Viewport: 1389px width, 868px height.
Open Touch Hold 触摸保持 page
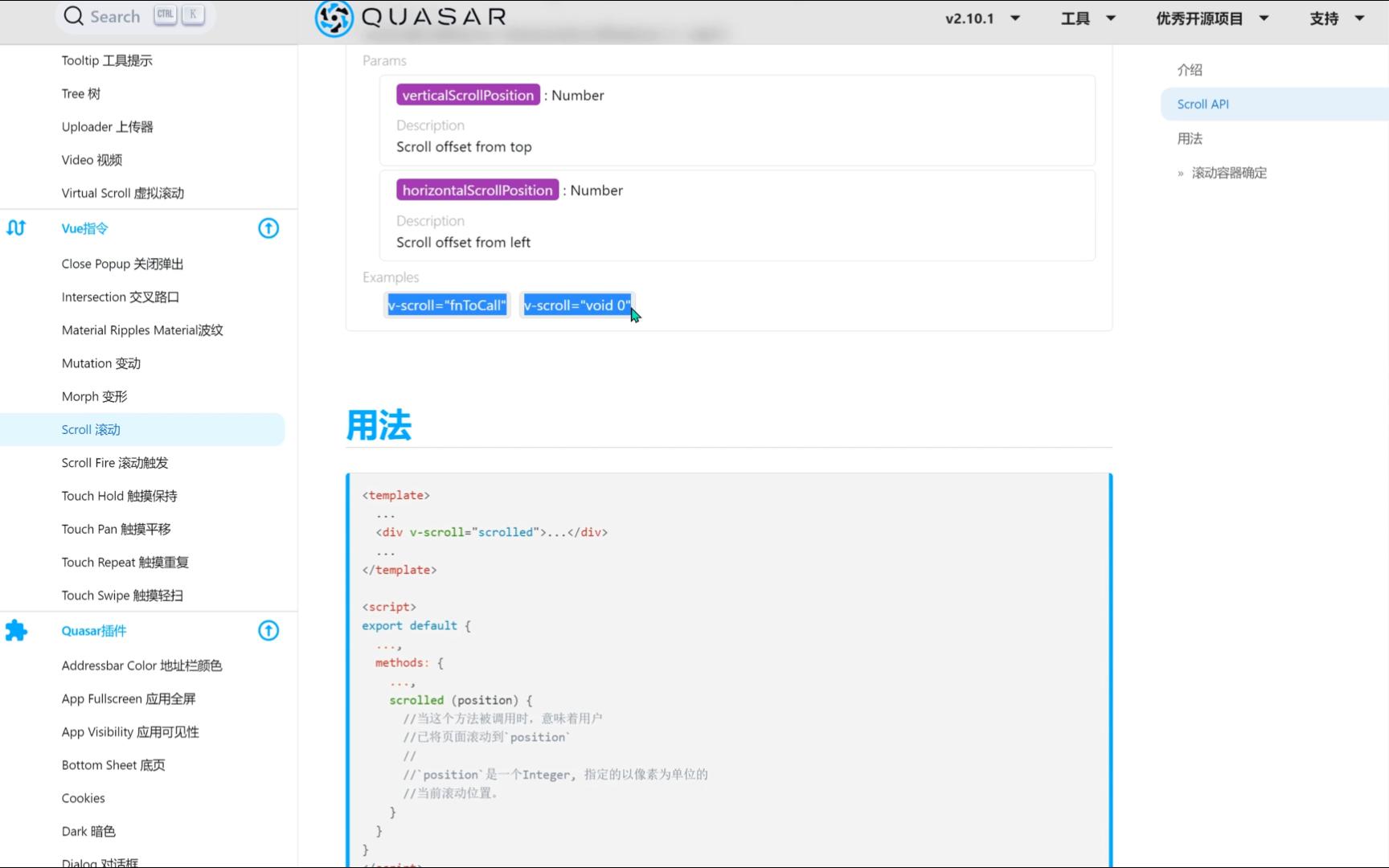119,496
